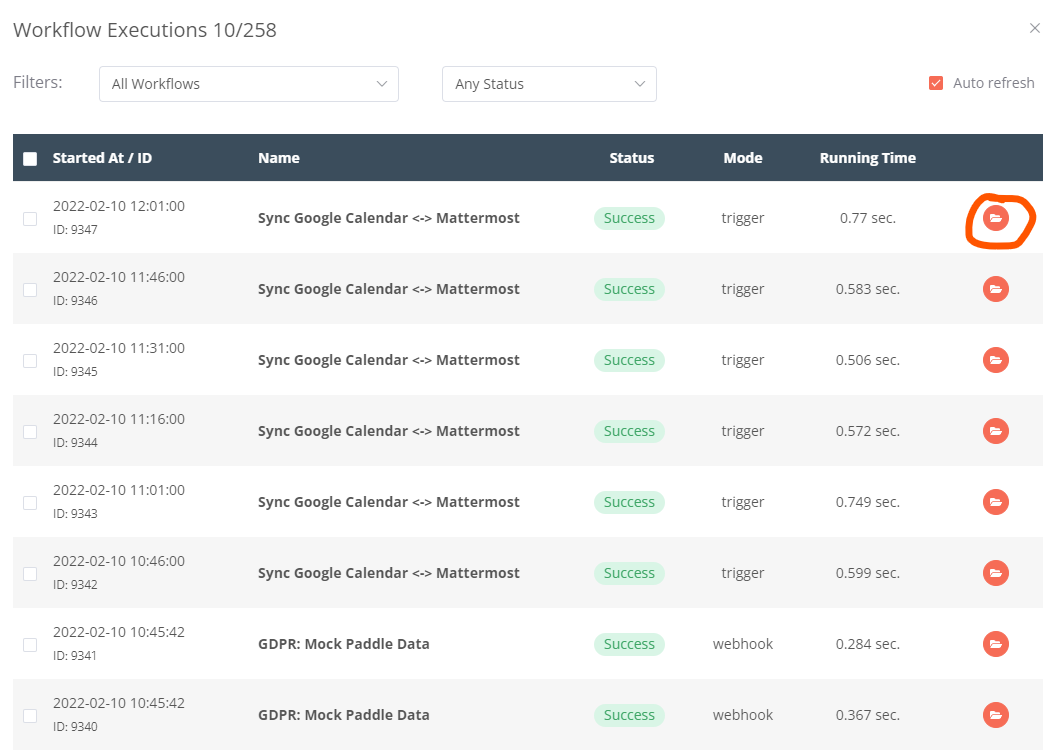This screenshot has height=751, width=1058.
Task: Check the row for execution ID 9341
Action: coord(30,645)
